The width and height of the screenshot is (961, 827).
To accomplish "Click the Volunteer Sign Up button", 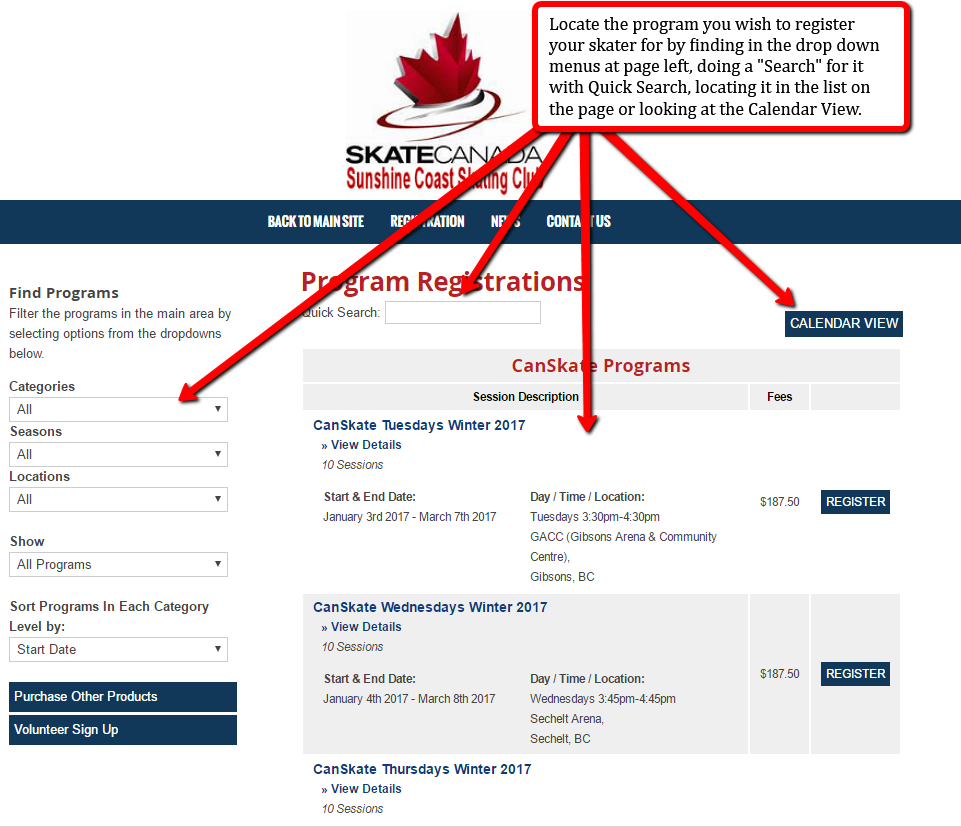I will [x=123, y=730].
